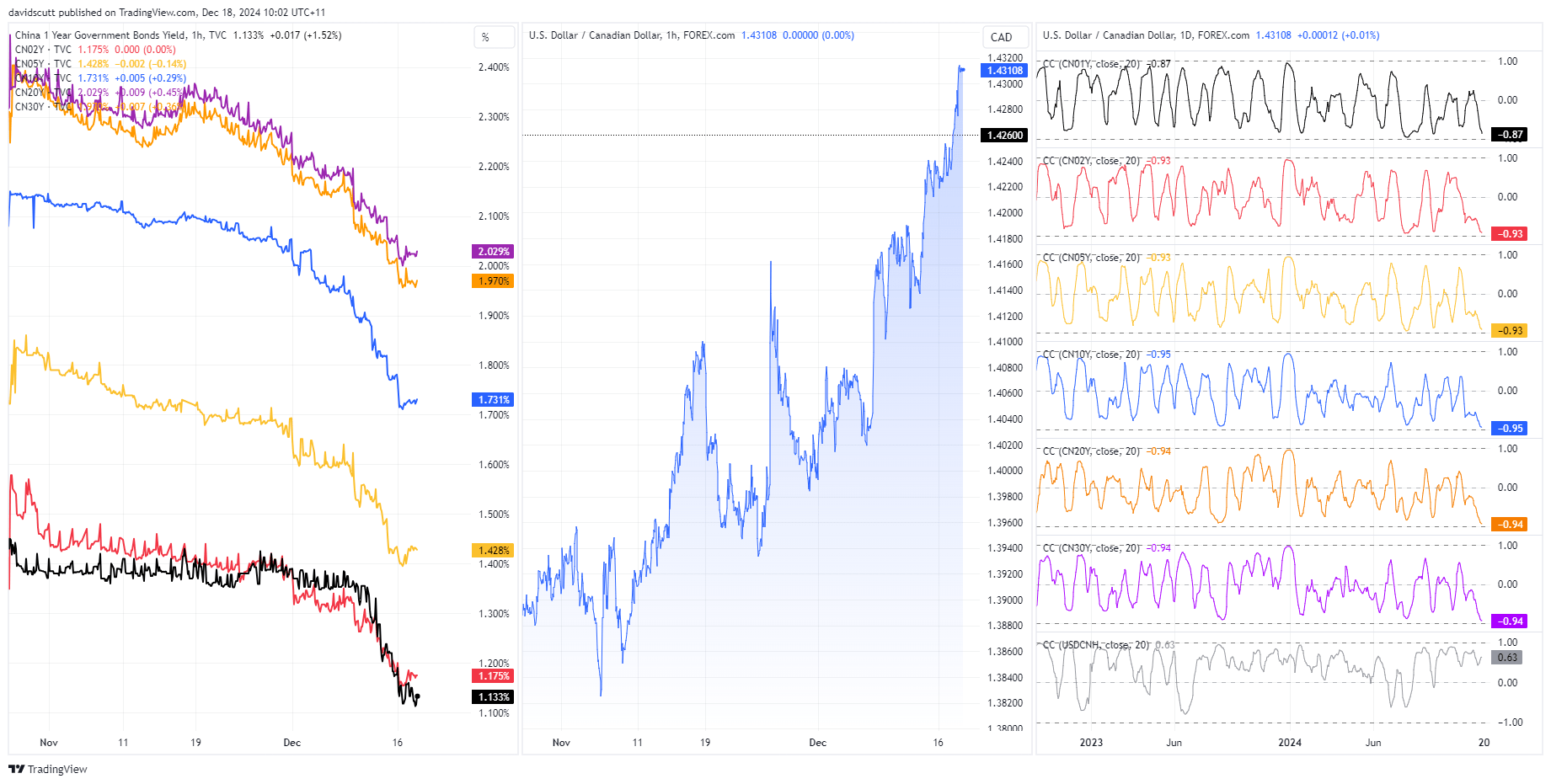Select the CN05Y · TVC legend entry
Viewport: 1551px width, 784px height.
coord(43,64)
